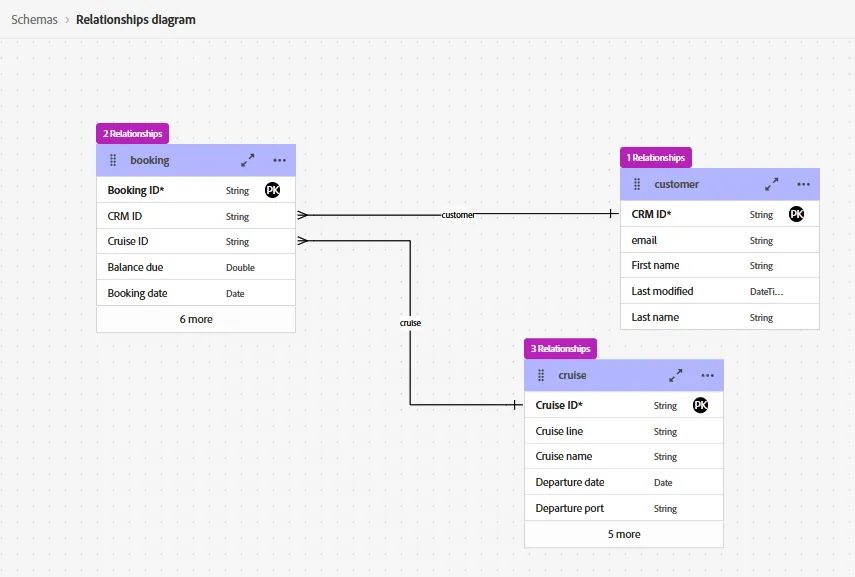This screenshot has height=577, width=855.
Task: Select the Departure port field
Action: click(624, 508)
